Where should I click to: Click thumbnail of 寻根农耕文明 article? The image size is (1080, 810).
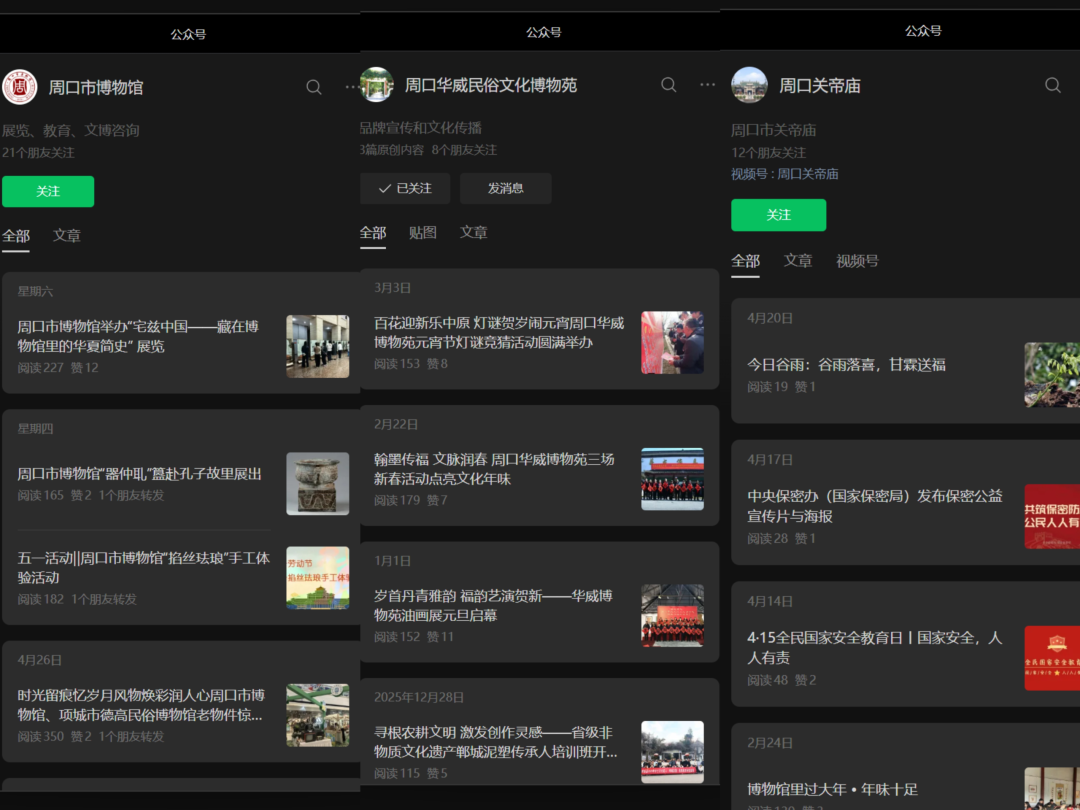click(x=672, y=752)
